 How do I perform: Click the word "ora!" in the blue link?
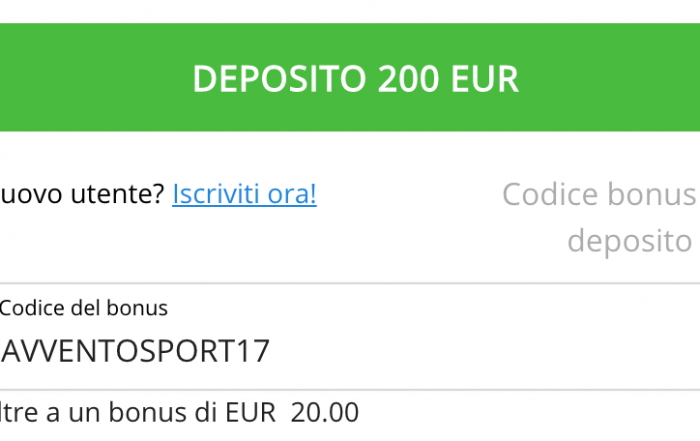coord(291,194)
